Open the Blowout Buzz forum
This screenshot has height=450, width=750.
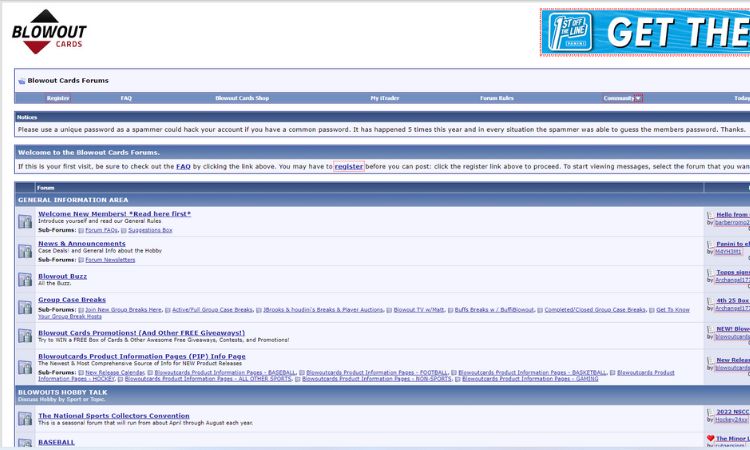click(x=63, y=276)
